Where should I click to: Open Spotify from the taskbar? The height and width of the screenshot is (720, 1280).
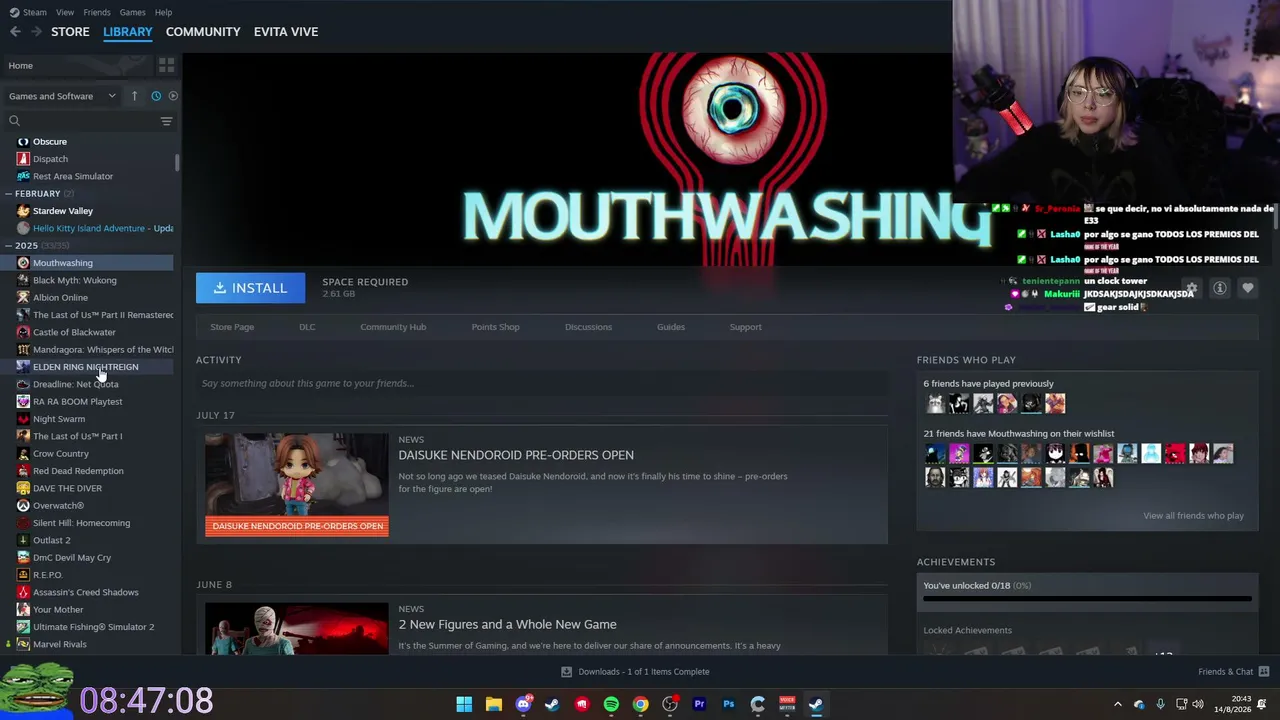[x=611, y=704]
